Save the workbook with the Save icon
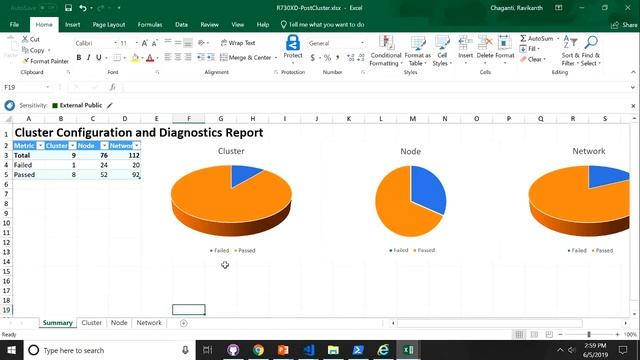Image resolution: width=640 pixels, height=360 pixels. [68, 8]
